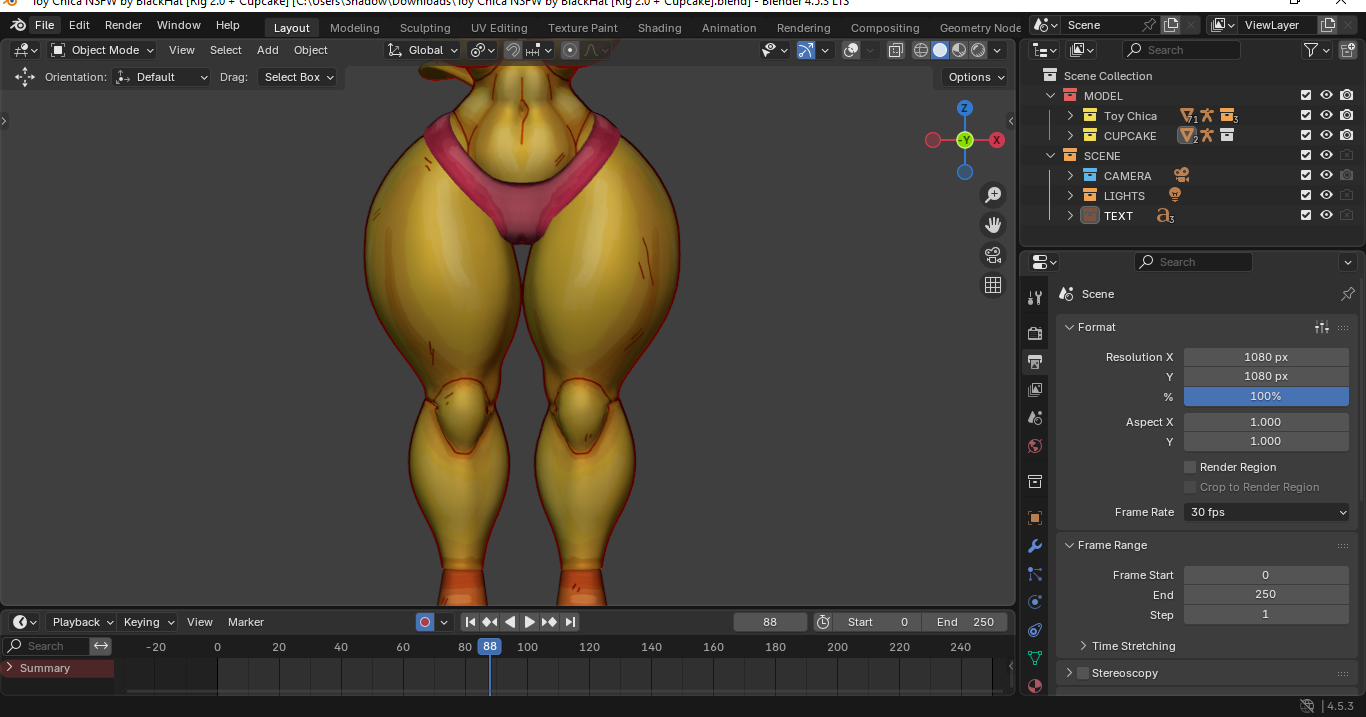Open the Output properties tab

coord(1035,361)
